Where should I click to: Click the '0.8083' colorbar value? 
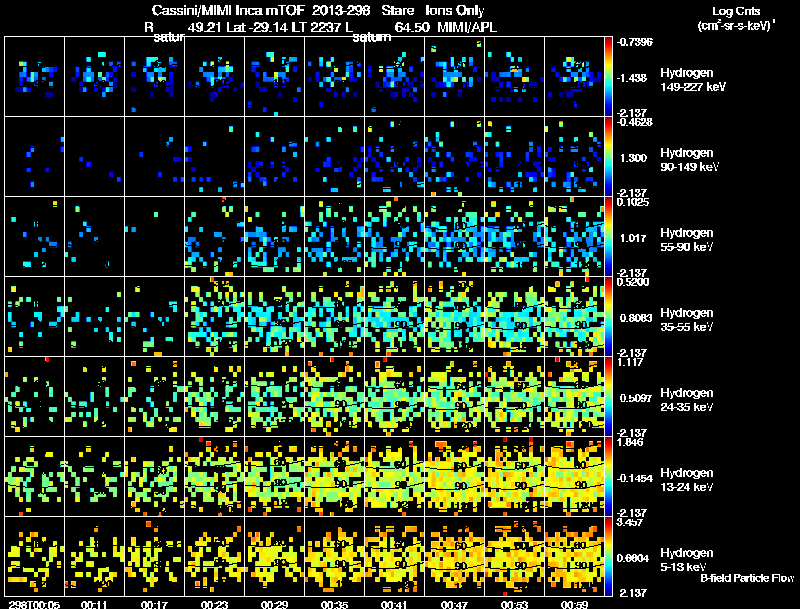[636, 318]
